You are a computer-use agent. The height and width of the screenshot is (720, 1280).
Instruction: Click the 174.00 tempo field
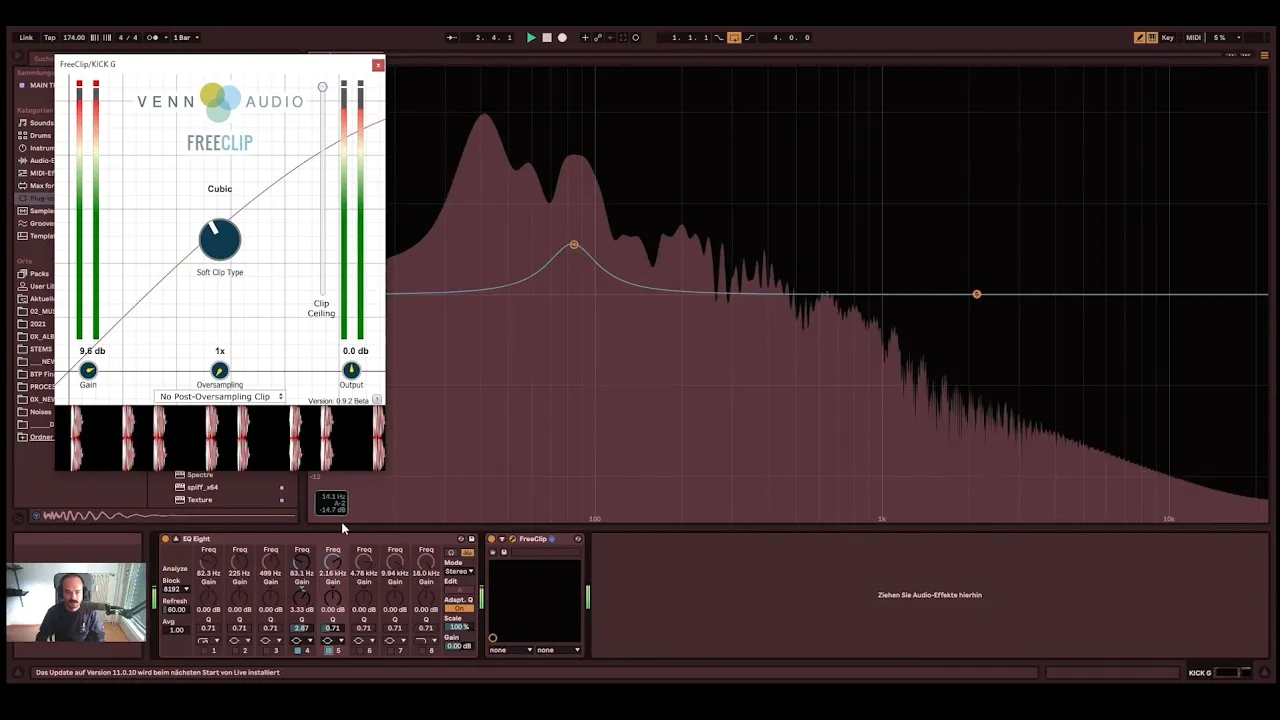click(74, 38)
